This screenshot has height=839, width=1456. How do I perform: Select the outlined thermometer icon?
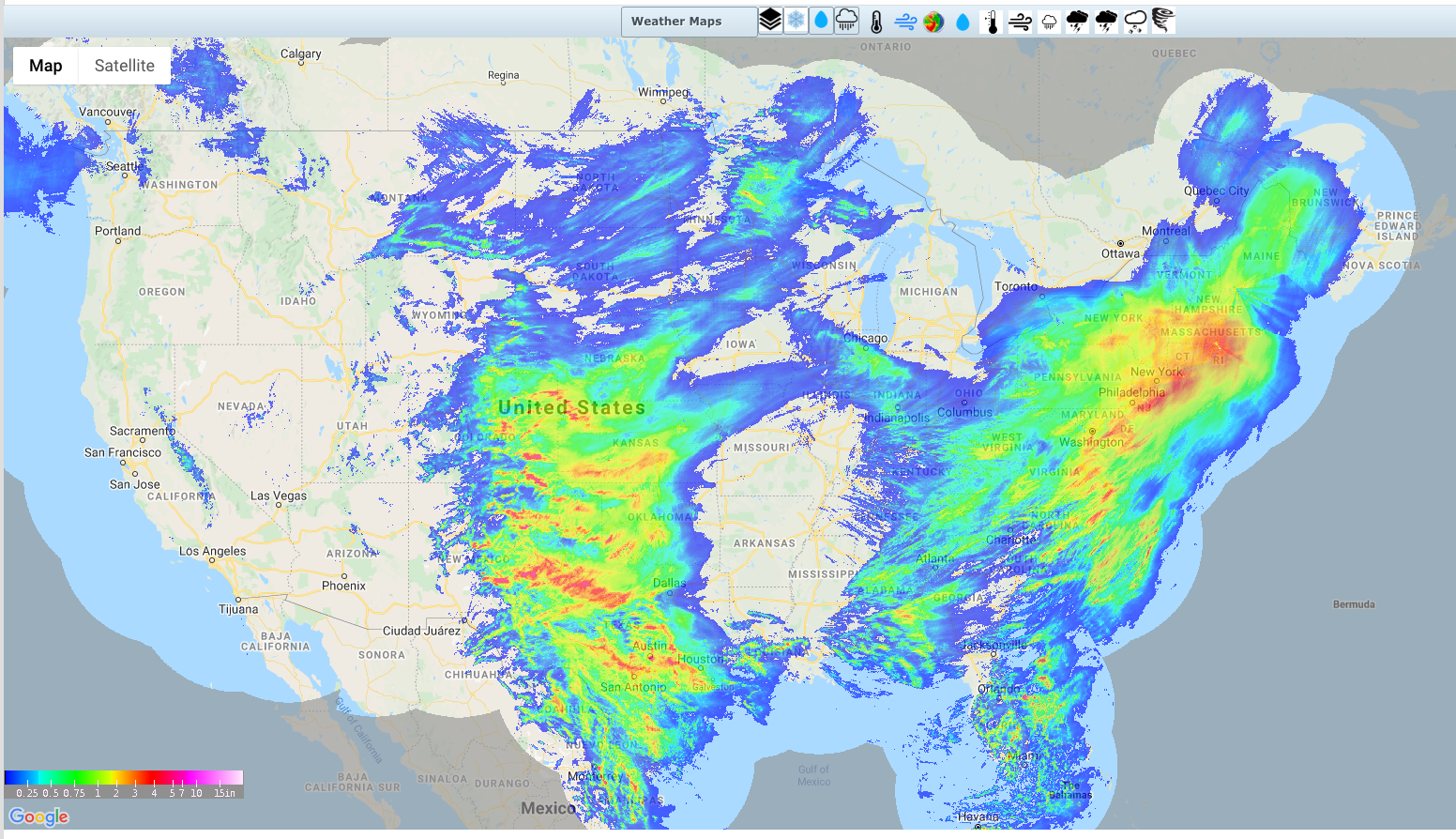(876, 23)
